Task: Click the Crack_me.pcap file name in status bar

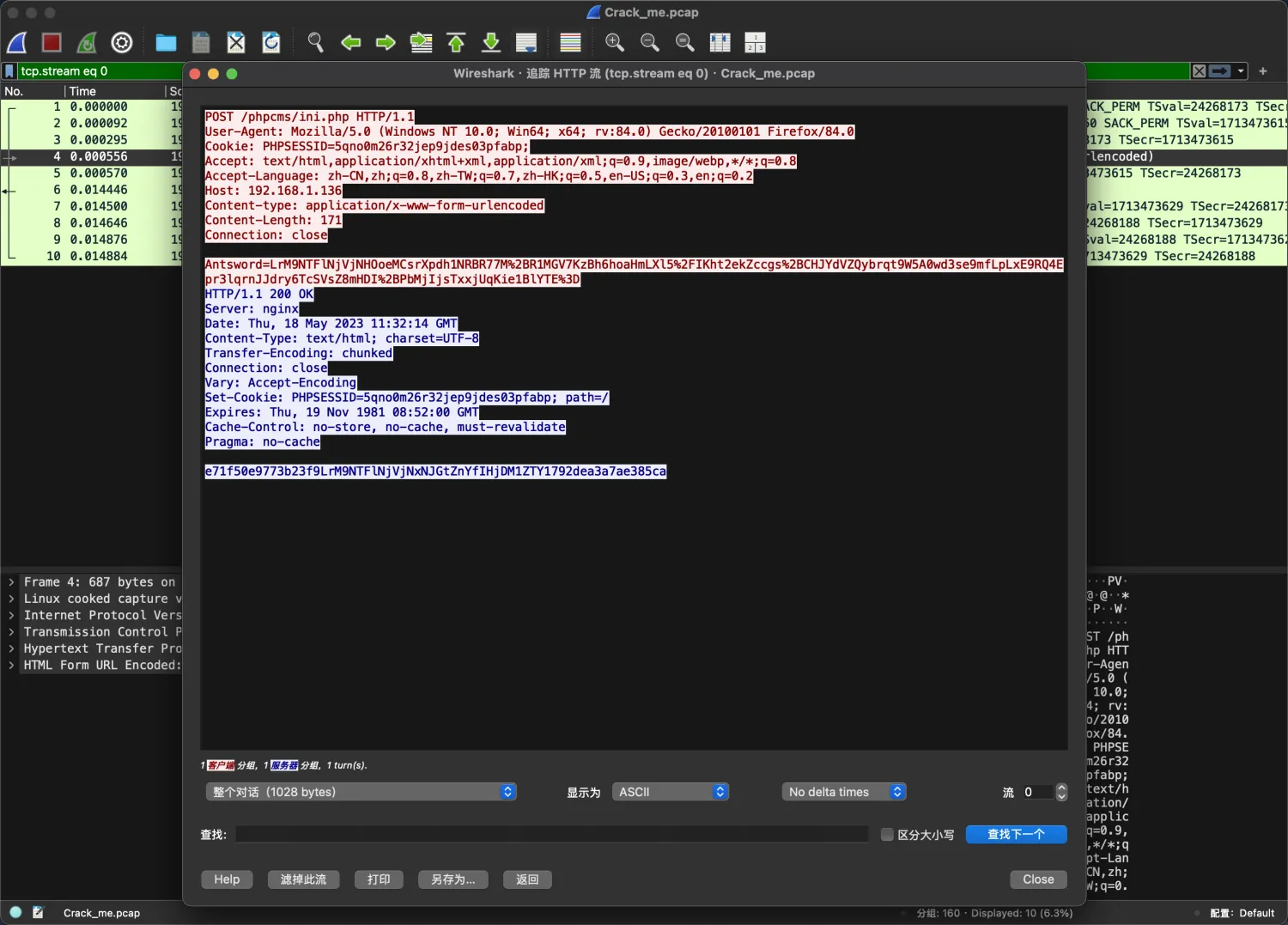Action: pyautogui.click(x=101, y=913)
